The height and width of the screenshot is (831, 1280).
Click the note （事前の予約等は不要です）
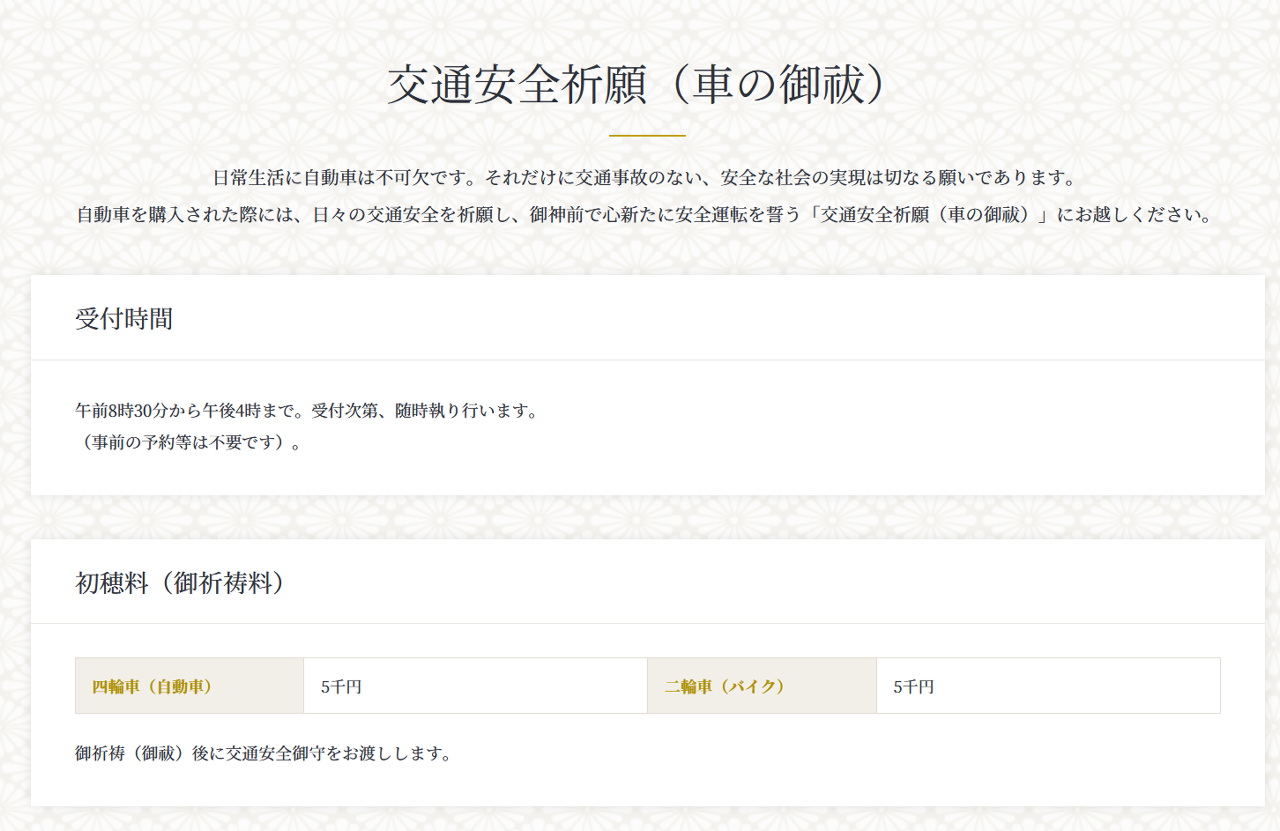[x=188, y=443]
